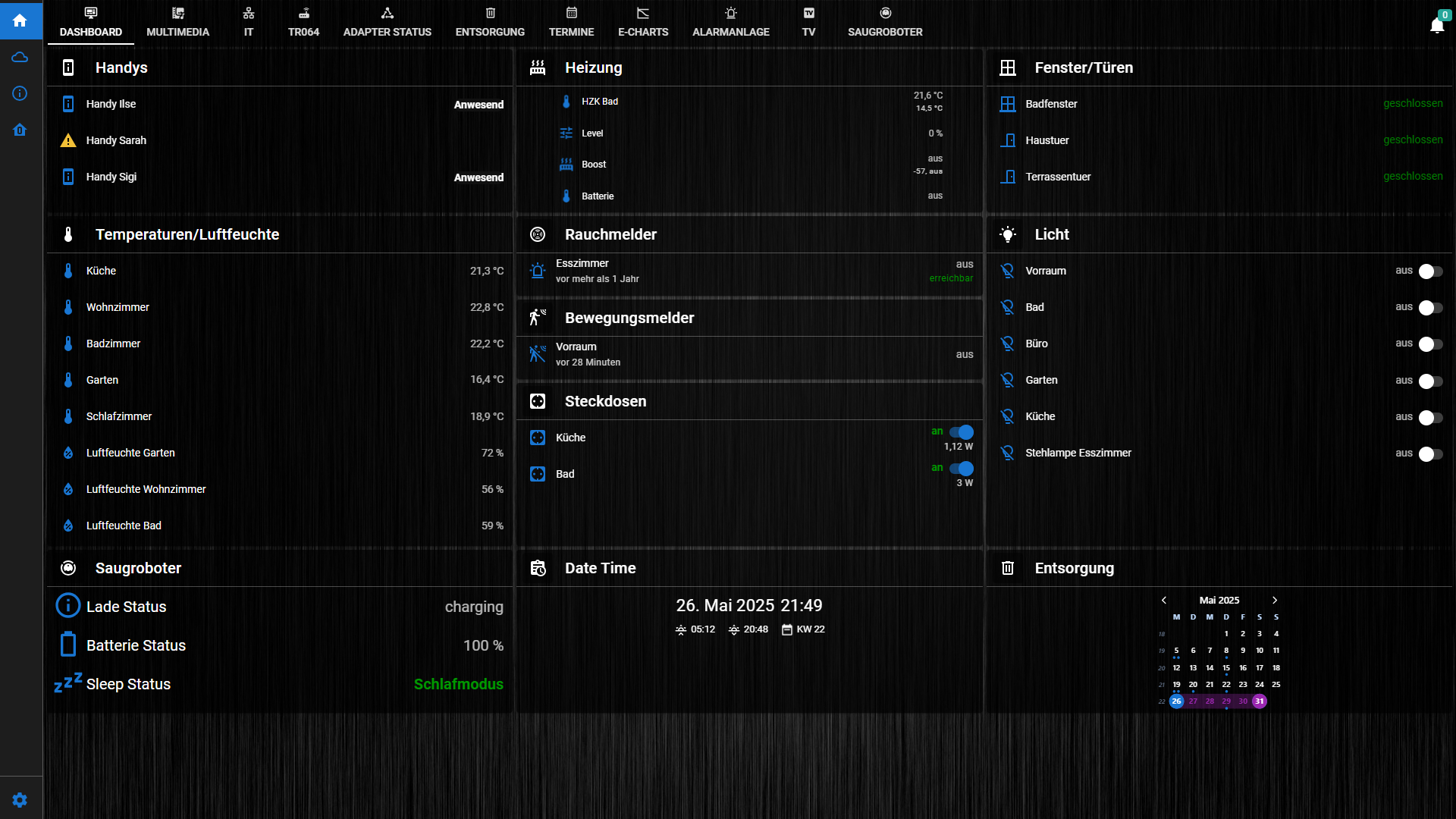
Task: Click the charging status text
Action: (x=474, y=607)
